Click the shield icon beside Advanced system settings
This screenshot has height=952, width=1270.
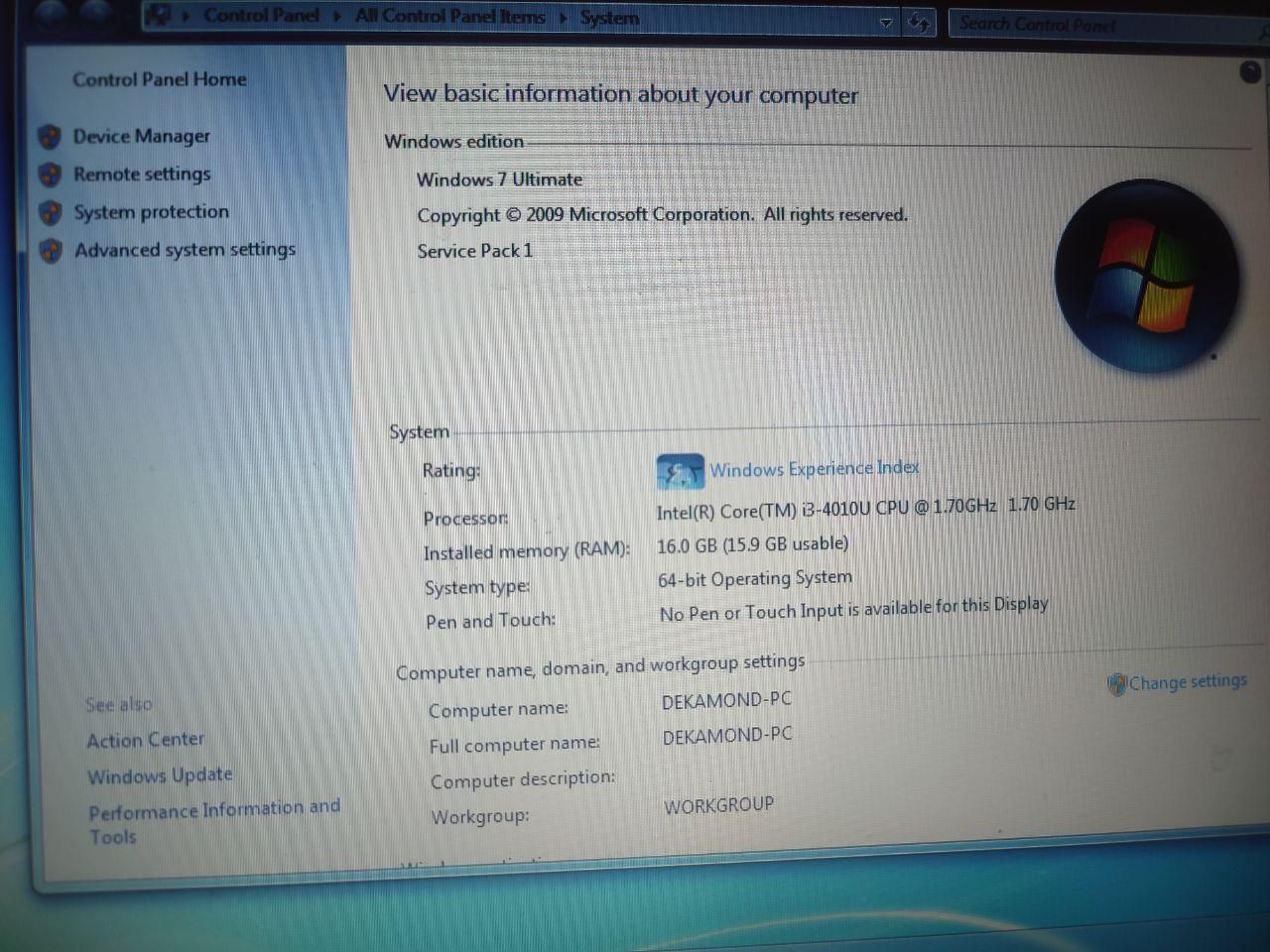[51, 250]
